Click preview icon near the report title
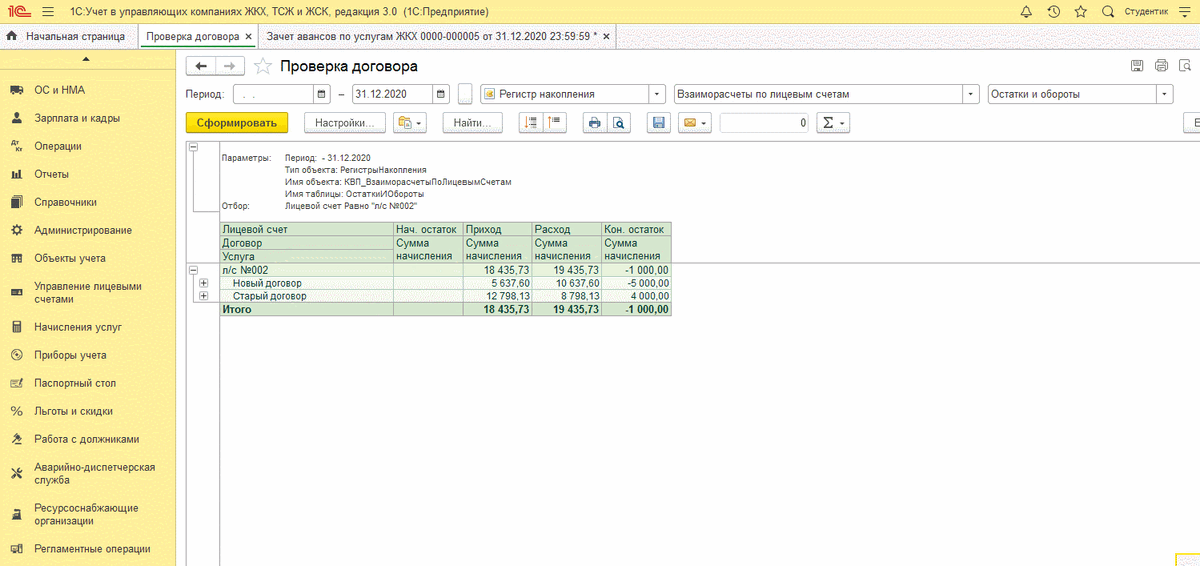This screenshot has width=1200, height=566. click(1185, 66)
